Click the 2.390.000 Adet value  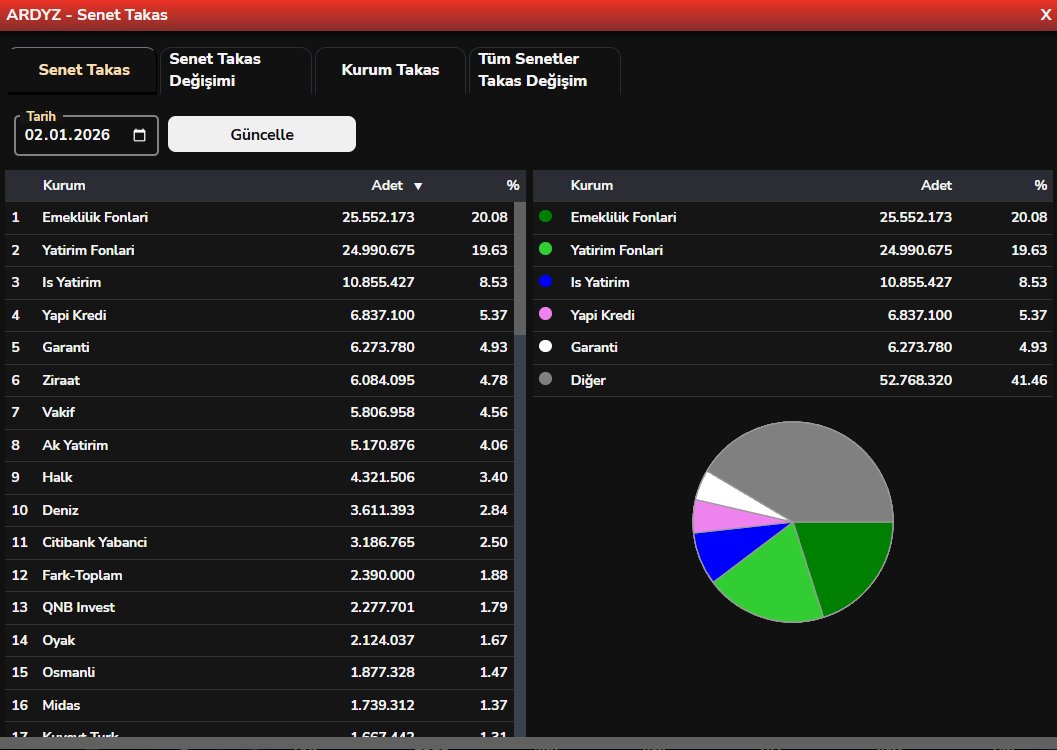382,575
